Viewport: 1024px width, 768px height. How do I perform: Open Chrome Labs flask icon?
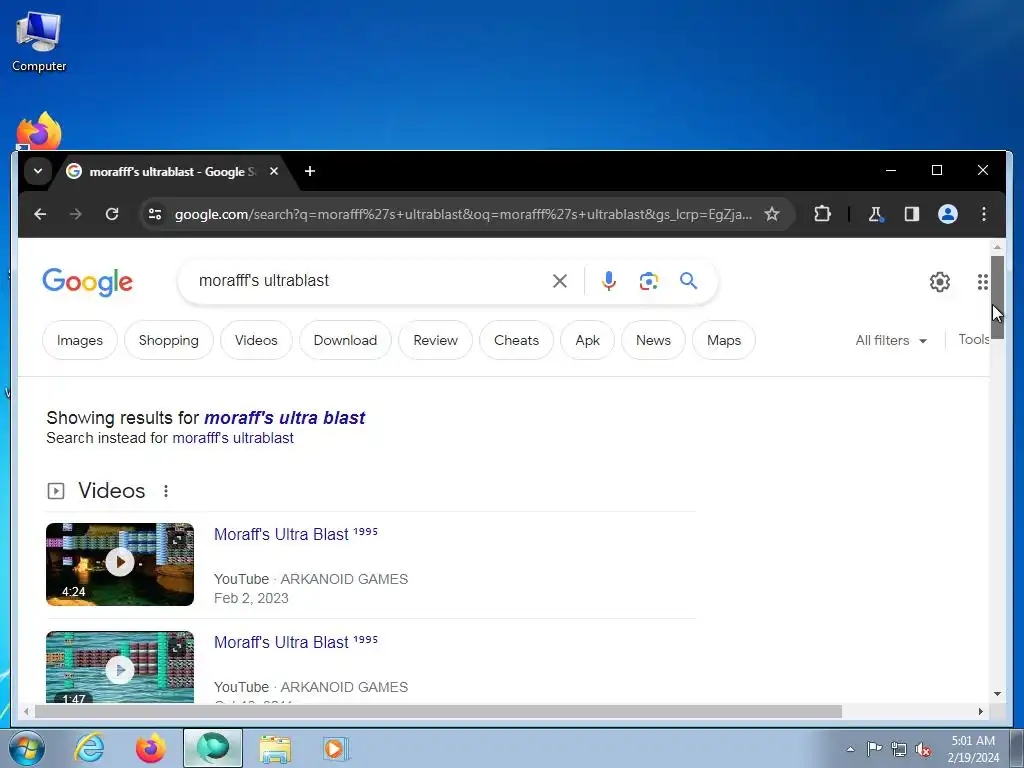coord(876,214)
